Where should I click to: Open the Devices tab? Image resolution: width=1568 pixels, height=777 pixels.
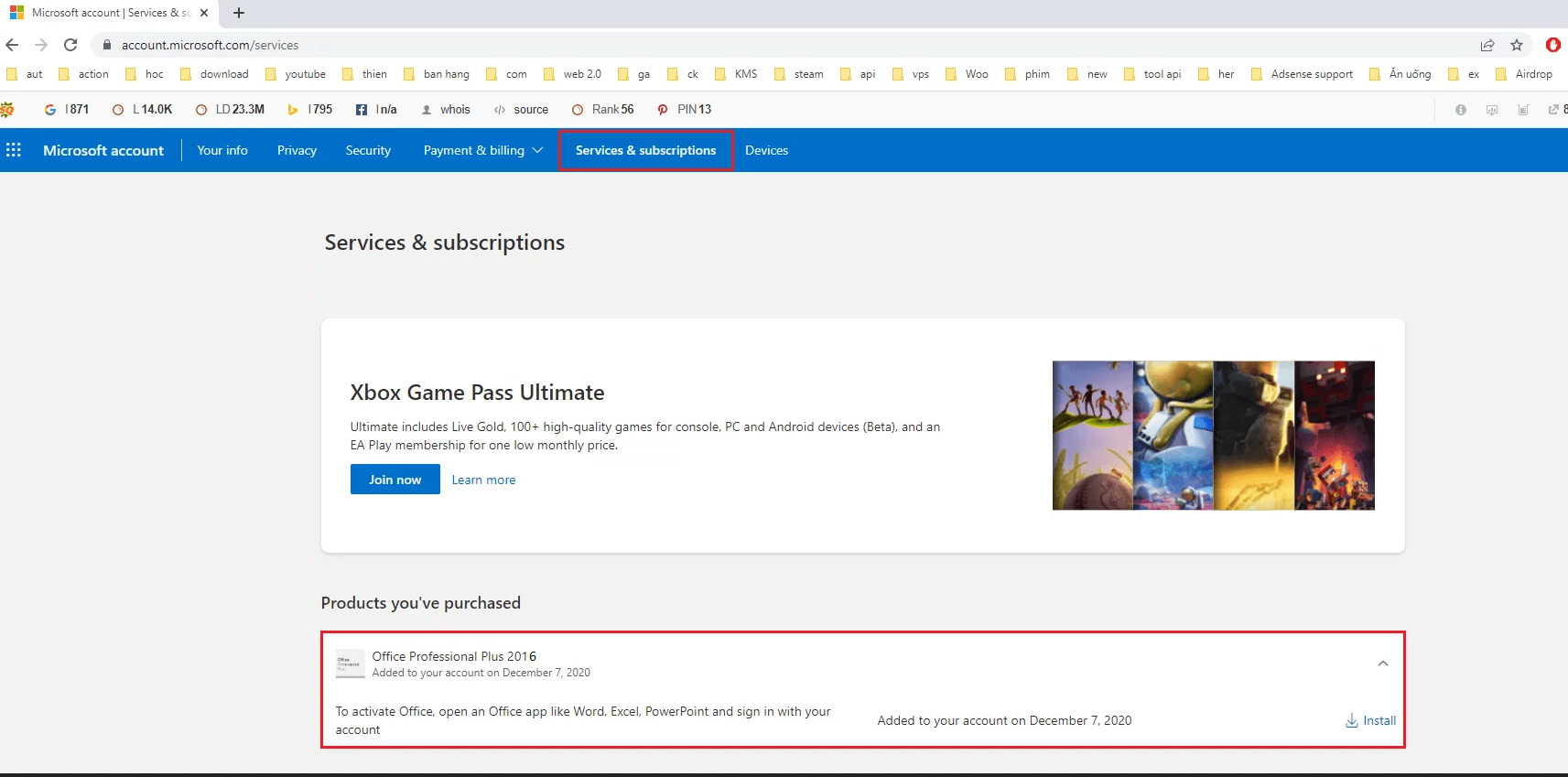click(x=766, y=150)
